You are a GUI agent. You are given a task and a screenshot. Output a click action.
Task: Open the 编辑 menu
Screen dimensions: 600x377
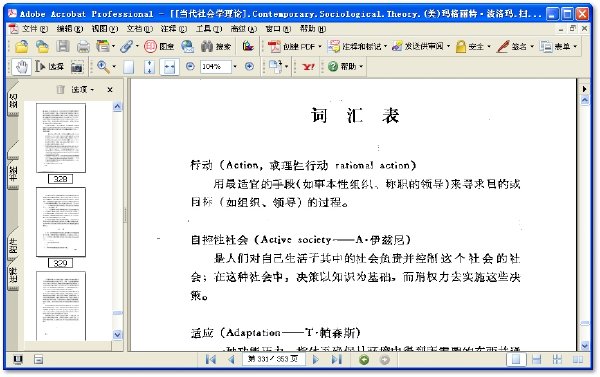click(x=69, y=29)
